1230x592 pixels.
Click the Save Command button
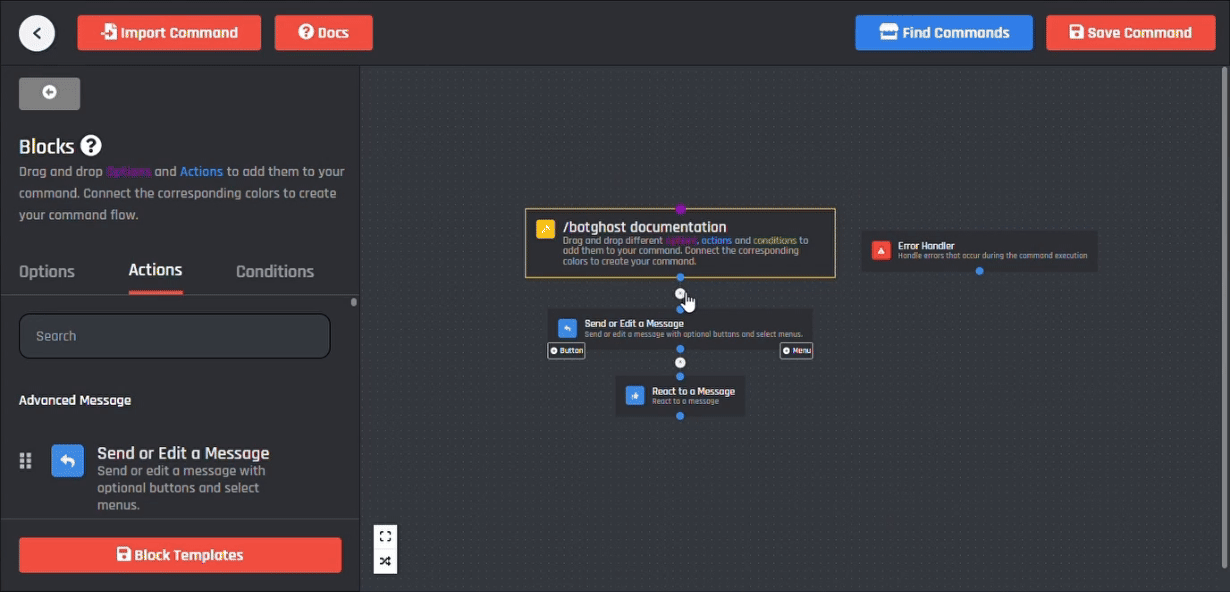[1131, 33]
